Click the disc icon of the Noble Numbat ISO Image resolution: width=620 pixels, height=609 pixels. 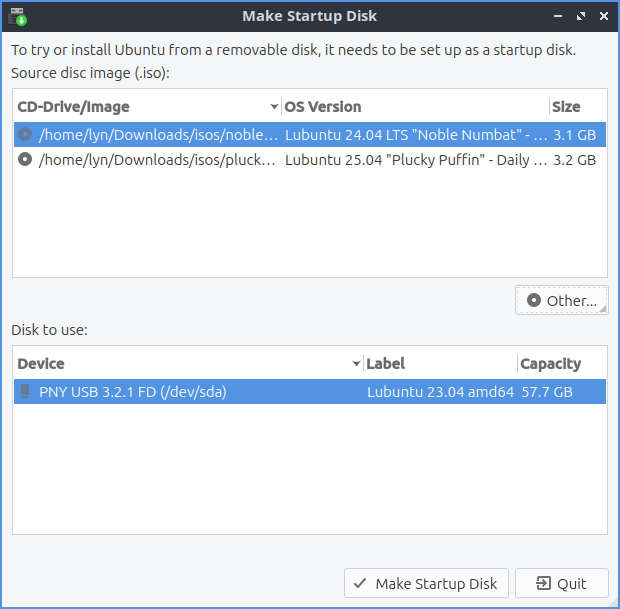click(25, 133)
